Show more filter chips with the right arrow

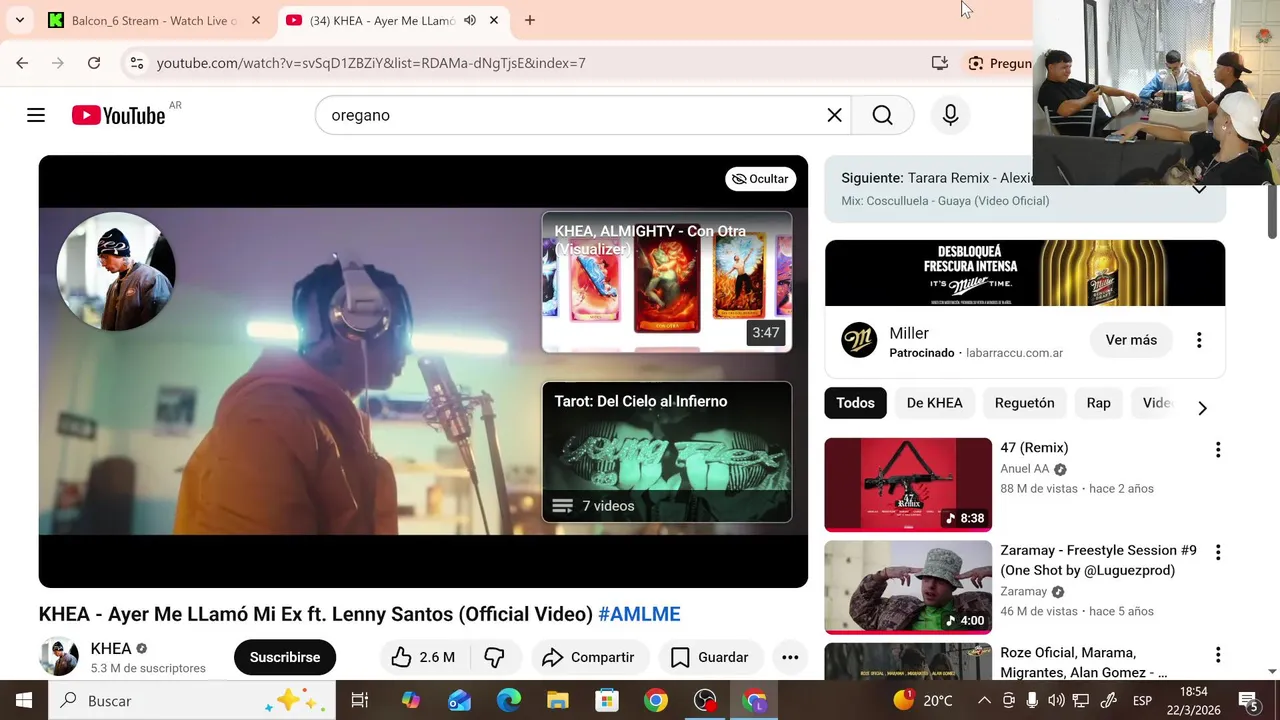pos(1202,408)
